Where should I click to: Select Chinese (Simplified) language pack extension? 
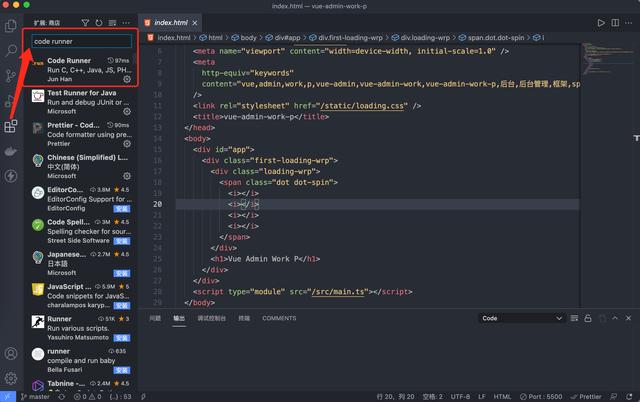tap(81, 167)
